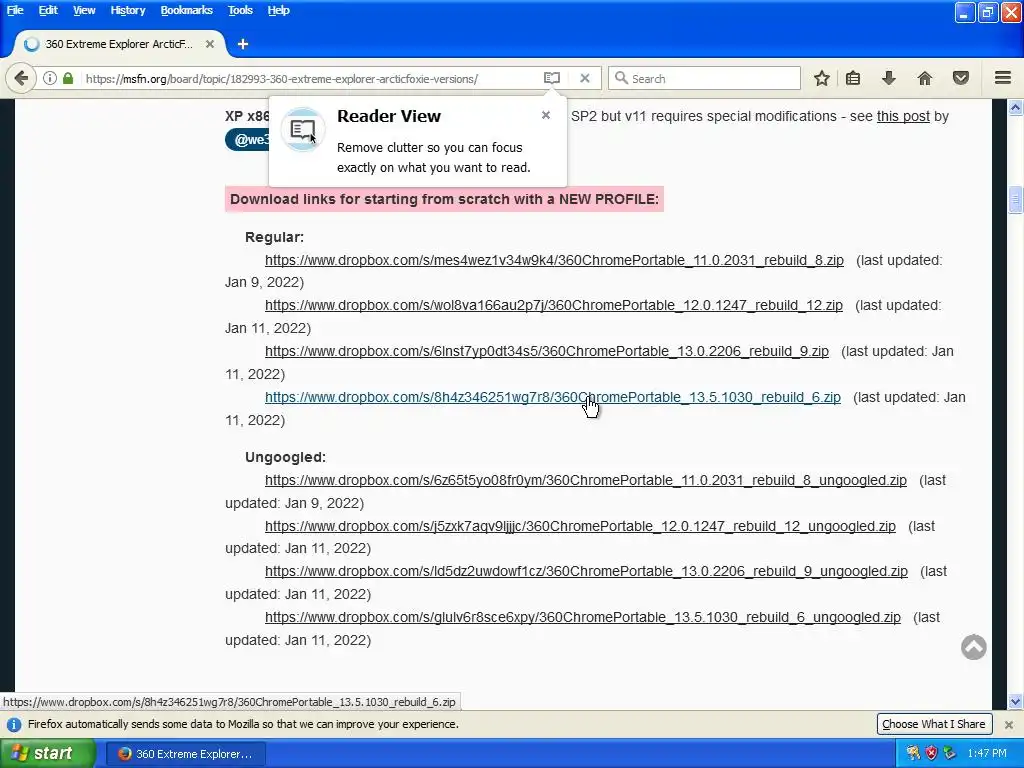This screenshot has height=768, width=1024.
Task: View the green padlock connection info
Action: point(68,78)
